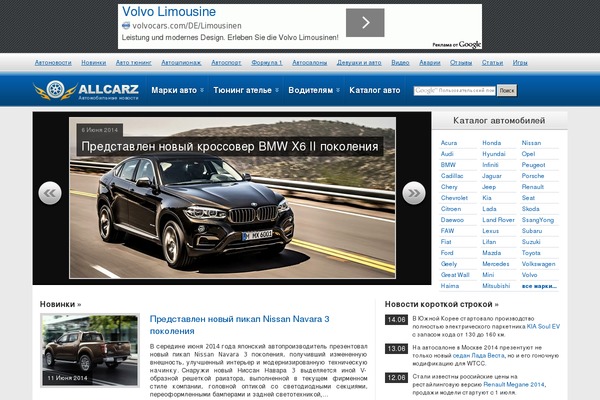The width and height of the screenshot is (600, 400).
Task: Select Opel in car catalog
Action: (528, 154)
